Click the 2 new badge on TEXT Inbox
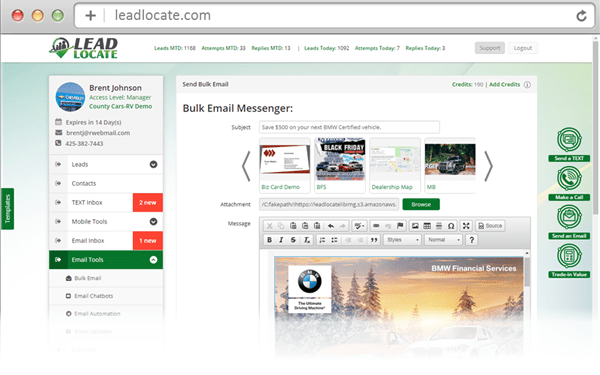The image size is (600, 375). (x=148, y=203)
